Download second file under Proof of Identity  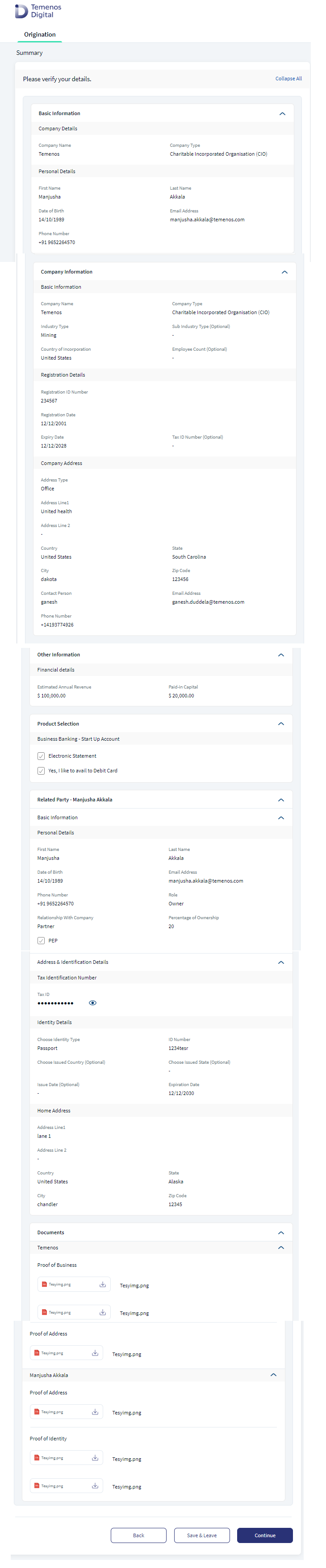point(95,1486)
